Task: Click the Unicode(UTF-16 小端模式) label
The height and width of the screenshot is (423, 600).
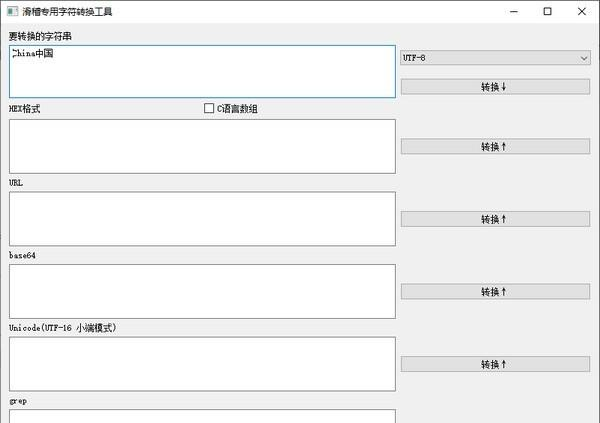Action: point(63,328)
